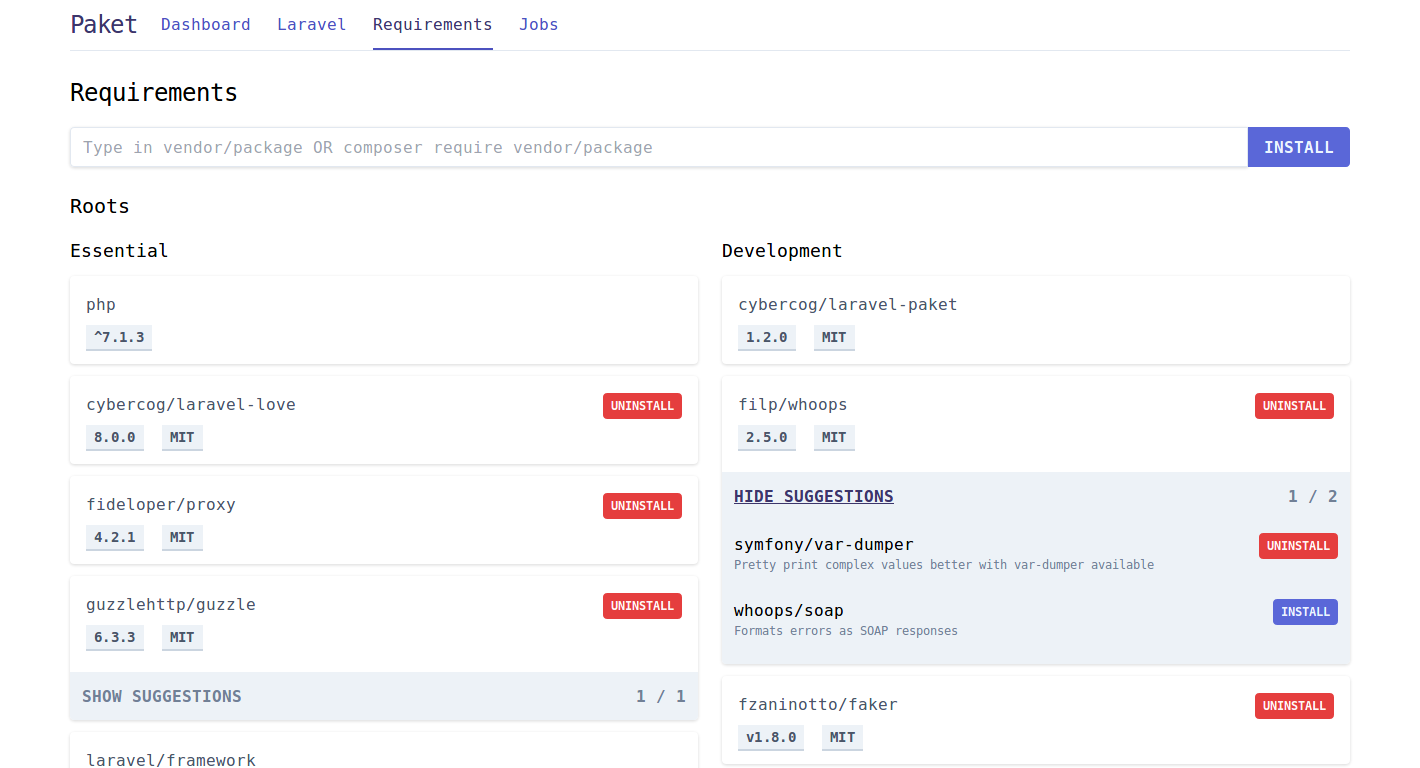Focus the vendor/package input field
1420x768 pixels.
[659, 147]
